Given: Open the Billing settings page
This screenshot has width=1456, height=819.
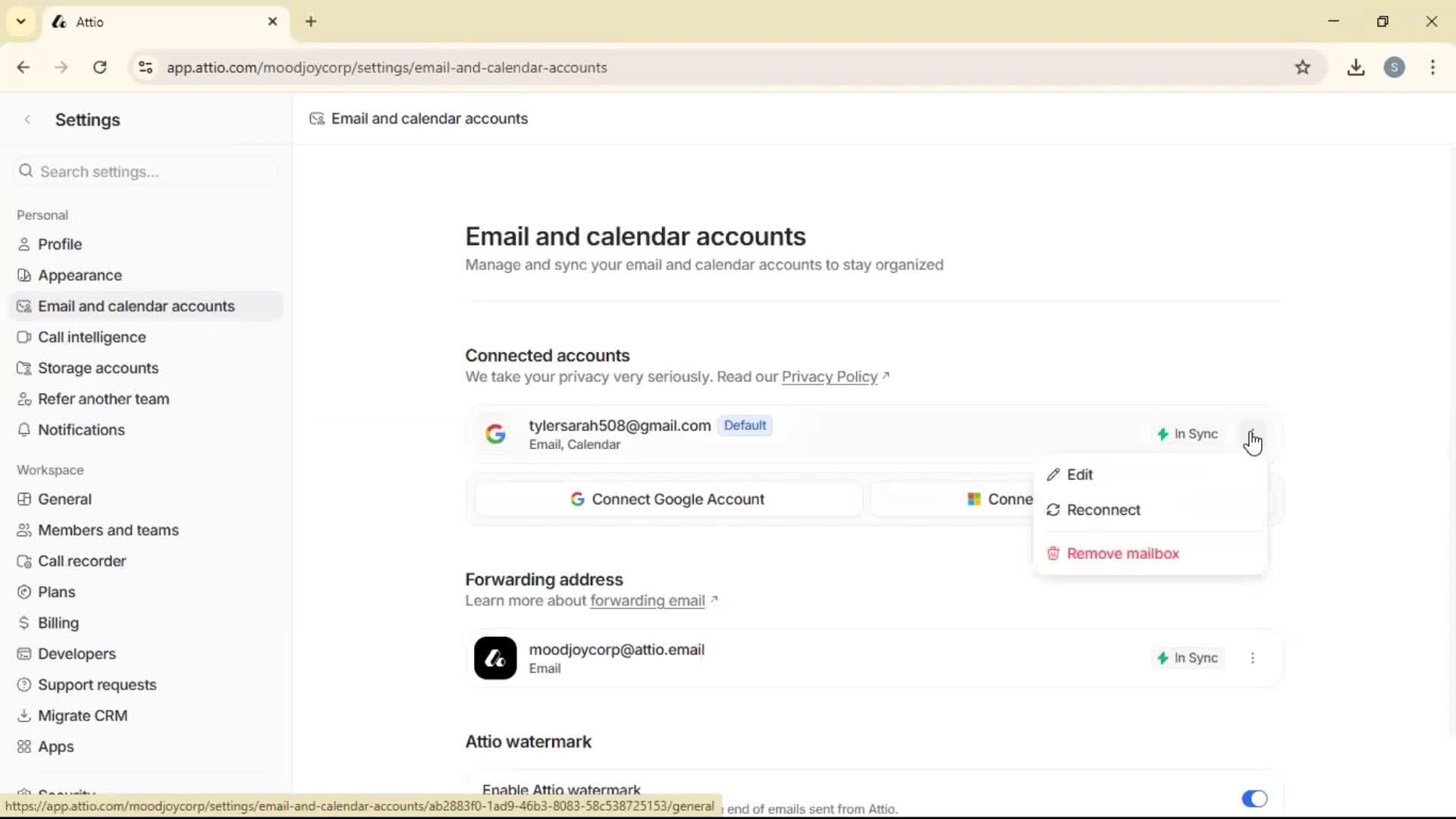Looking at the screenshot, I should (x=146, y=623).
